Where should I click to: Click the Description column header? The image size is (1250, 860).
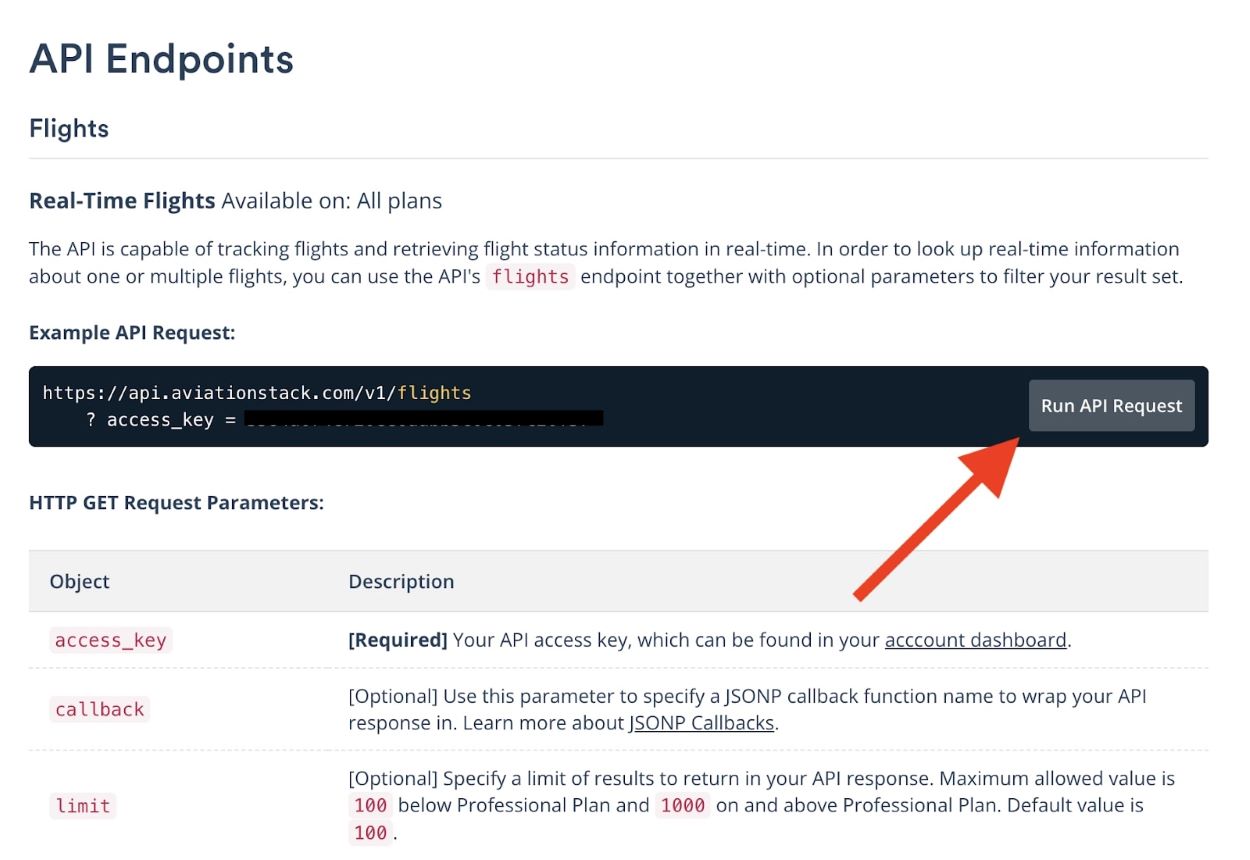pos(401,582)
